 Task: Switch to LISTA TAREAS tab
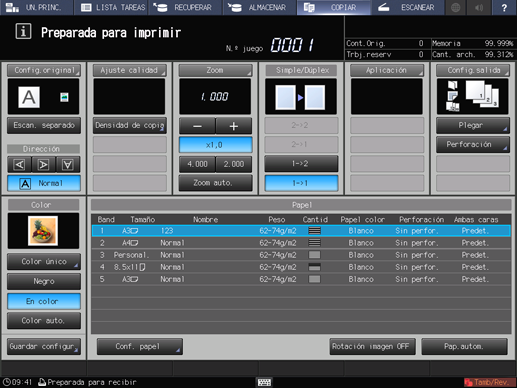[111, 7]
